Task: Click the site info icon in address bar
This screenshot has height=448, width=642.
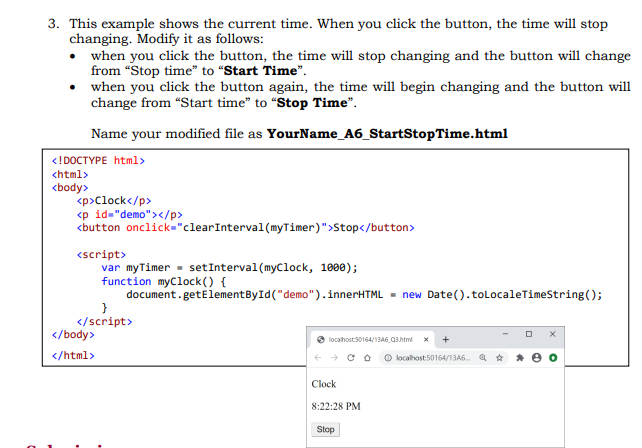Action: (387, 358)
